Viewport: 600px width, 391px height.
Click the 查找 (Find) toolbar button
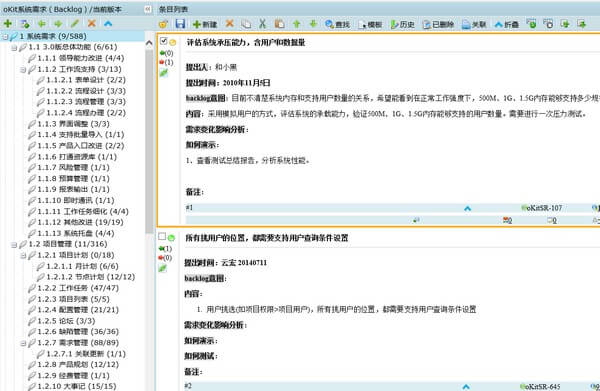338,24
